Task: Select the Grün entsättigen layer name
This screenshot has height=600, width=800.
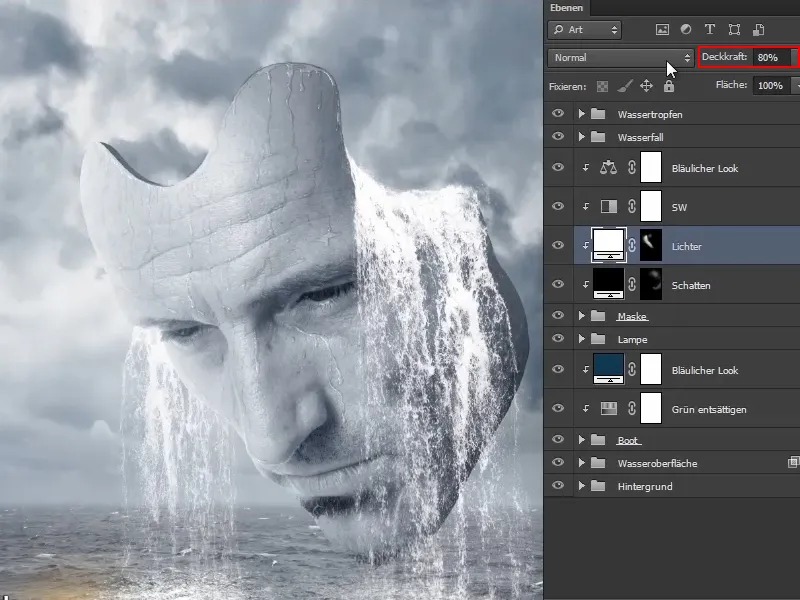Action: (x=709, y=410)
